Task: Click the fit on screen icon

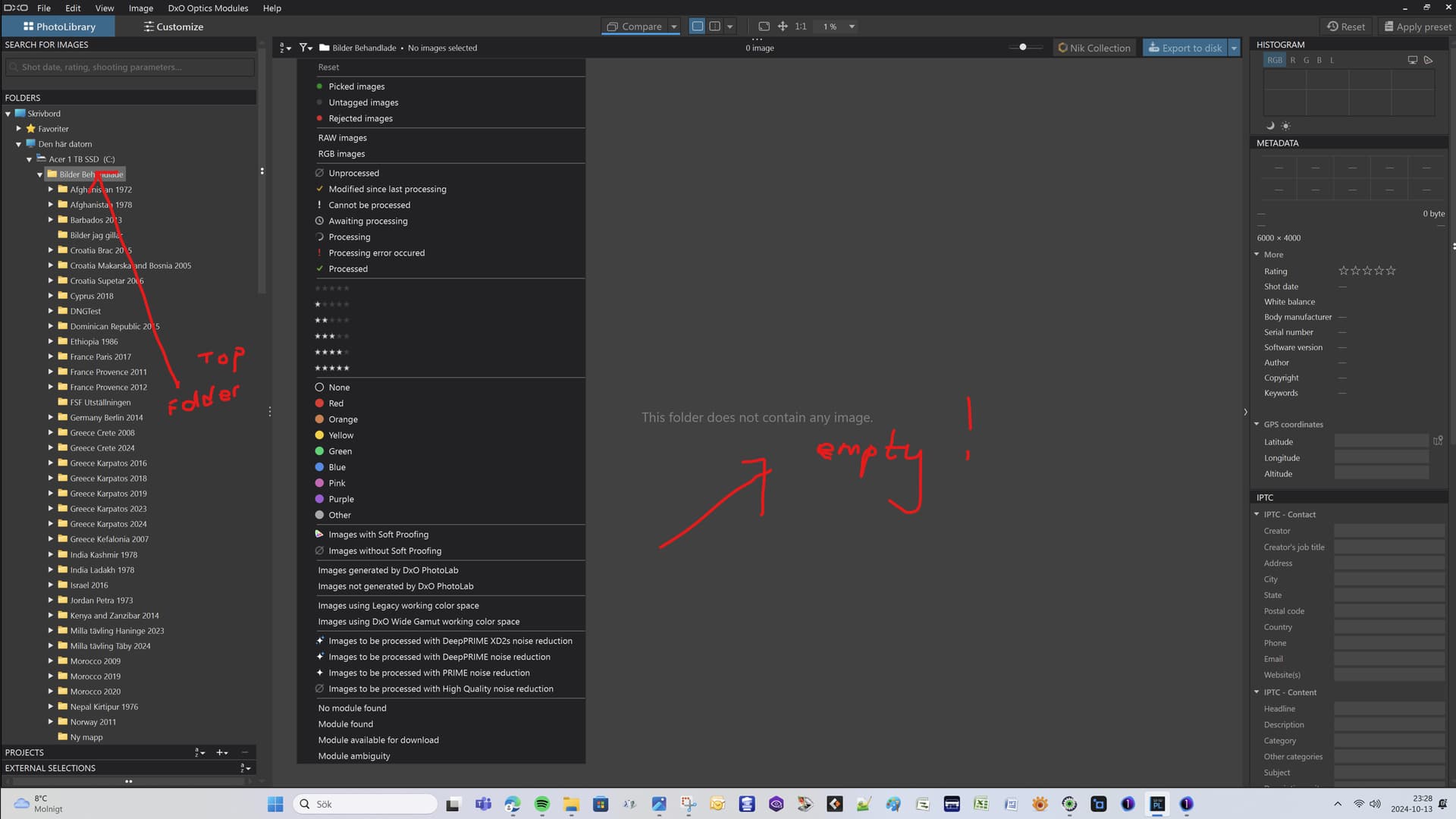Action: (x=764, y=27)
